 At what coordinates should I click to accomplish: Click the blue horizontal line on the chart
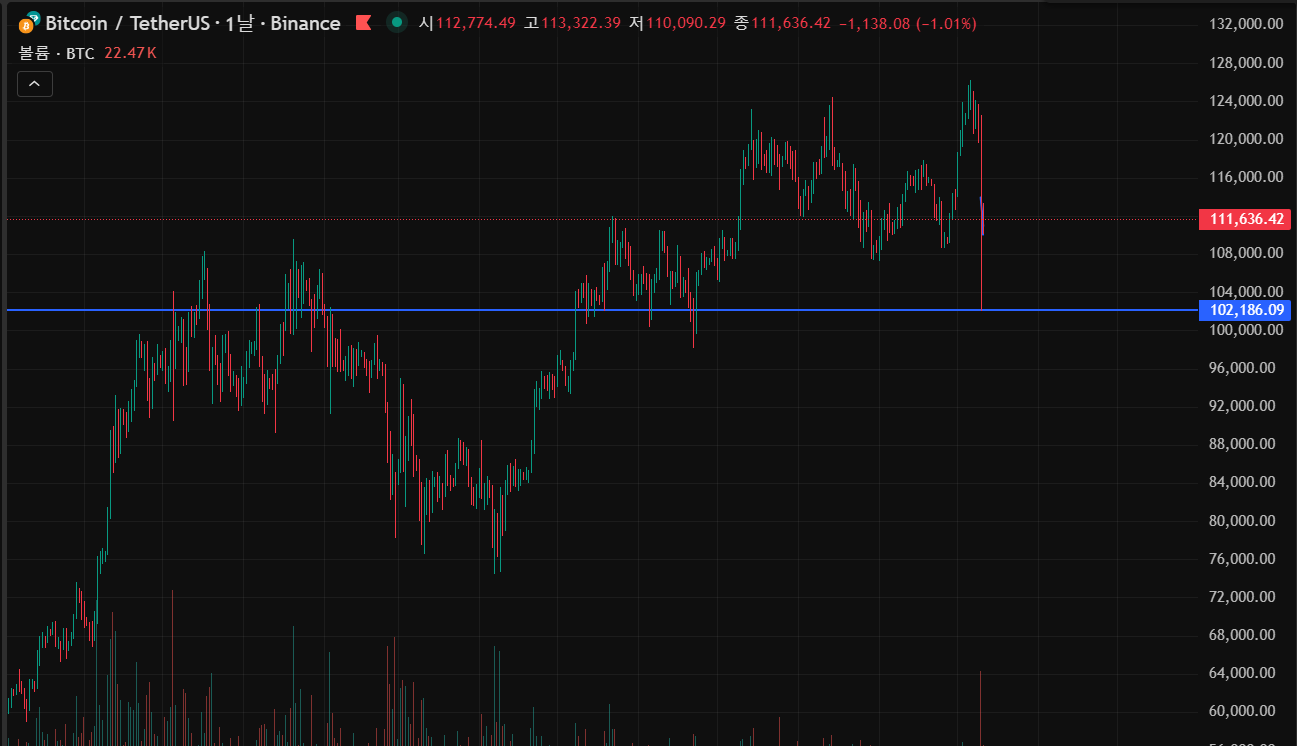coord(600,310)
